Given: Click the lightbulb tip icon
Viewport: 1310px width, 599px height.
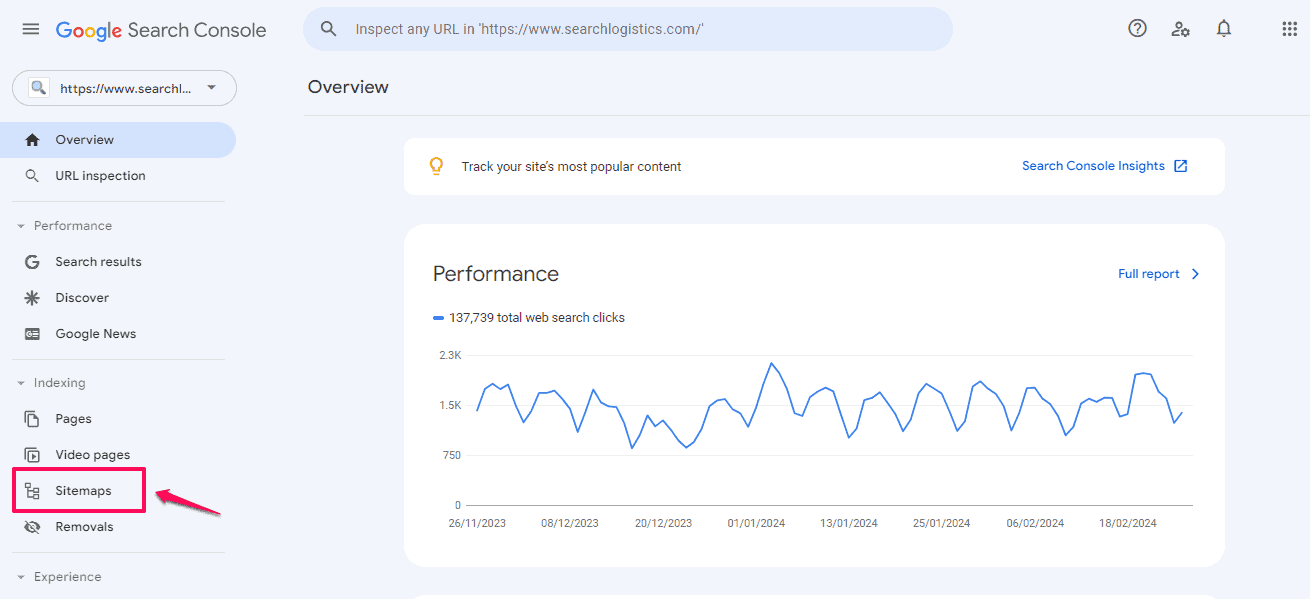Looking at the screenshot, I should (x=436, y=166).
